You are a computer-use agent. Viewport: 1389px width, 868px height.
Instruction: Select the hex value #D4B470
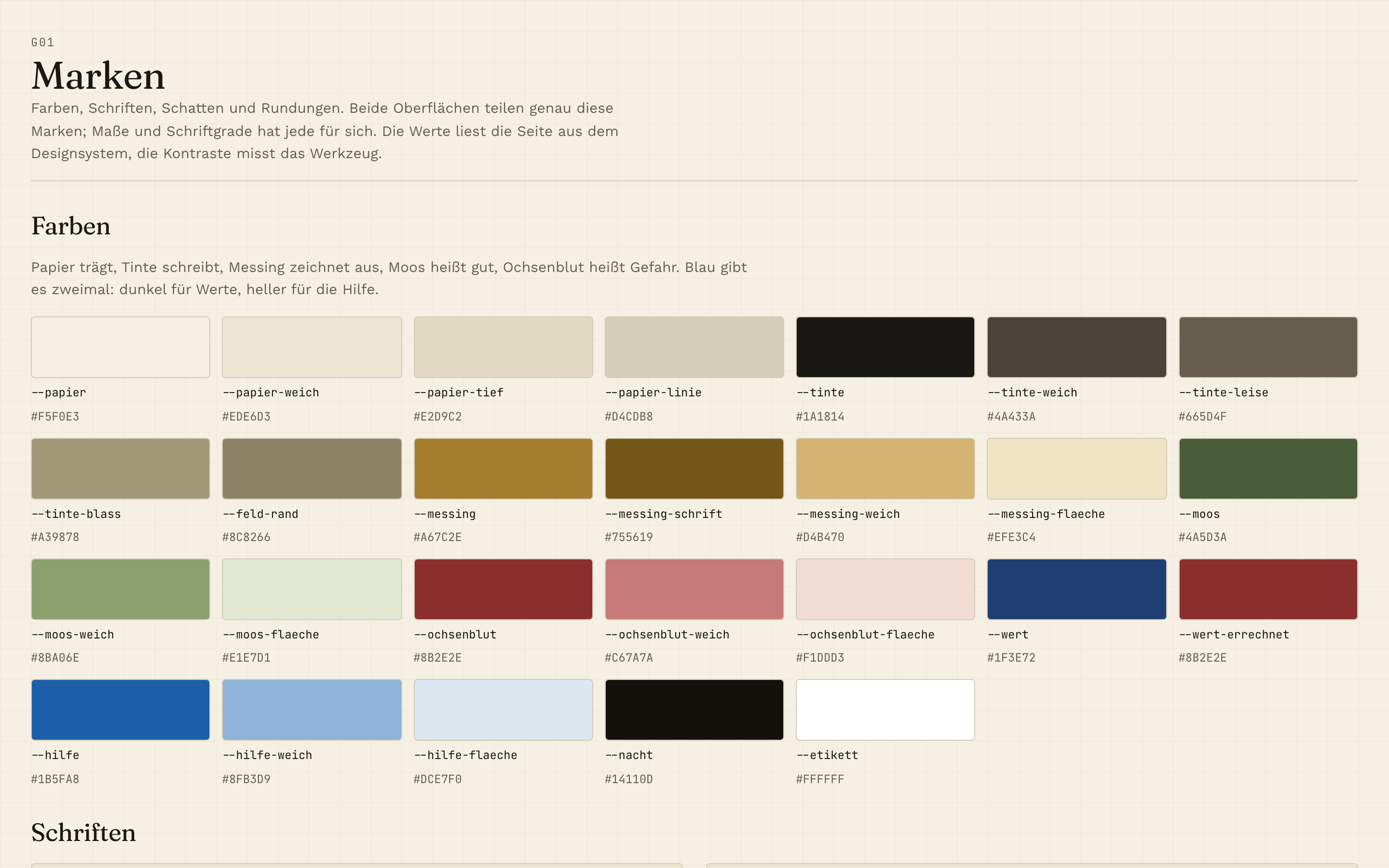click(x=820, y=537)
